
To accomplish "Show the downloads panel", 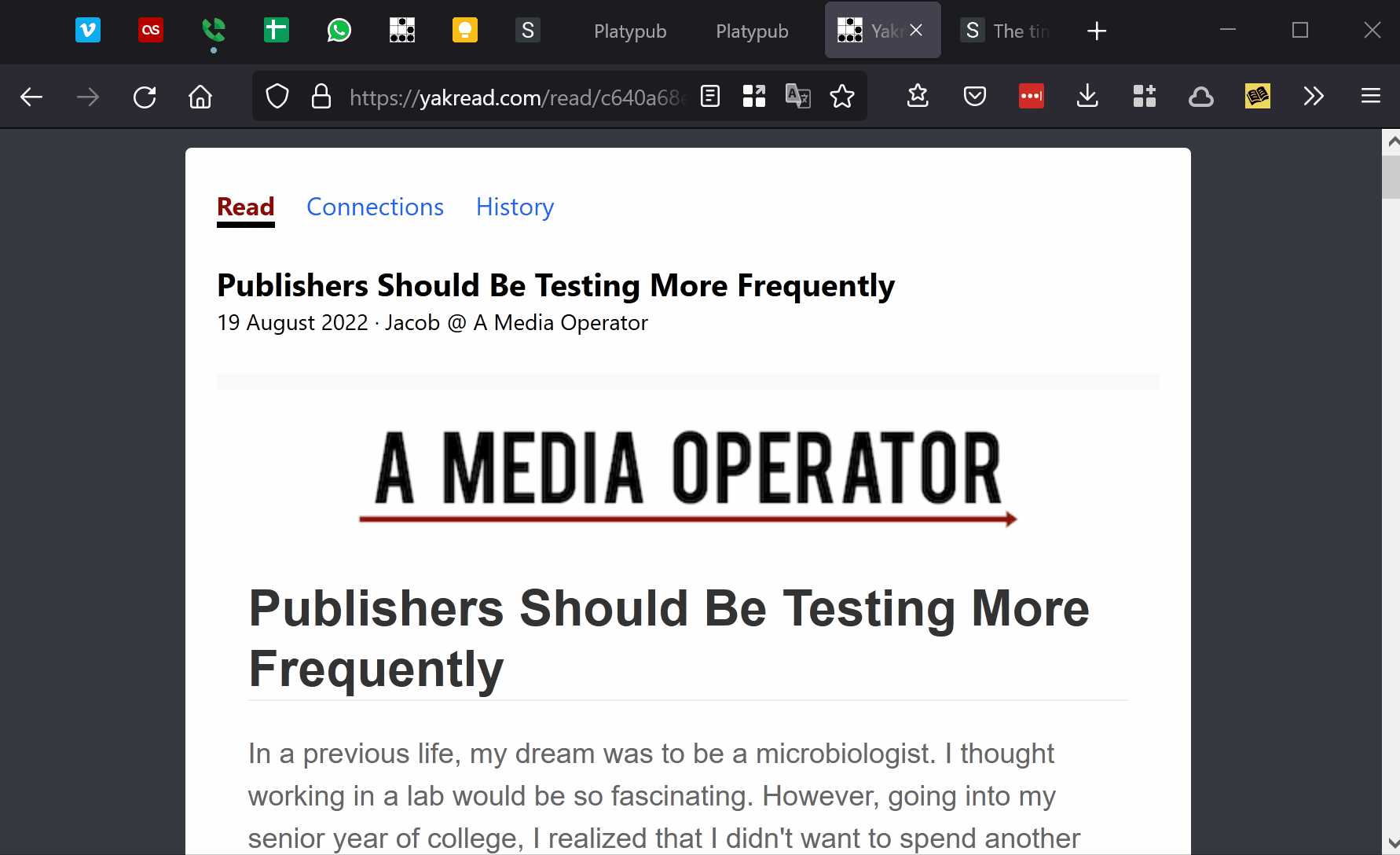I will [1087, 97].
